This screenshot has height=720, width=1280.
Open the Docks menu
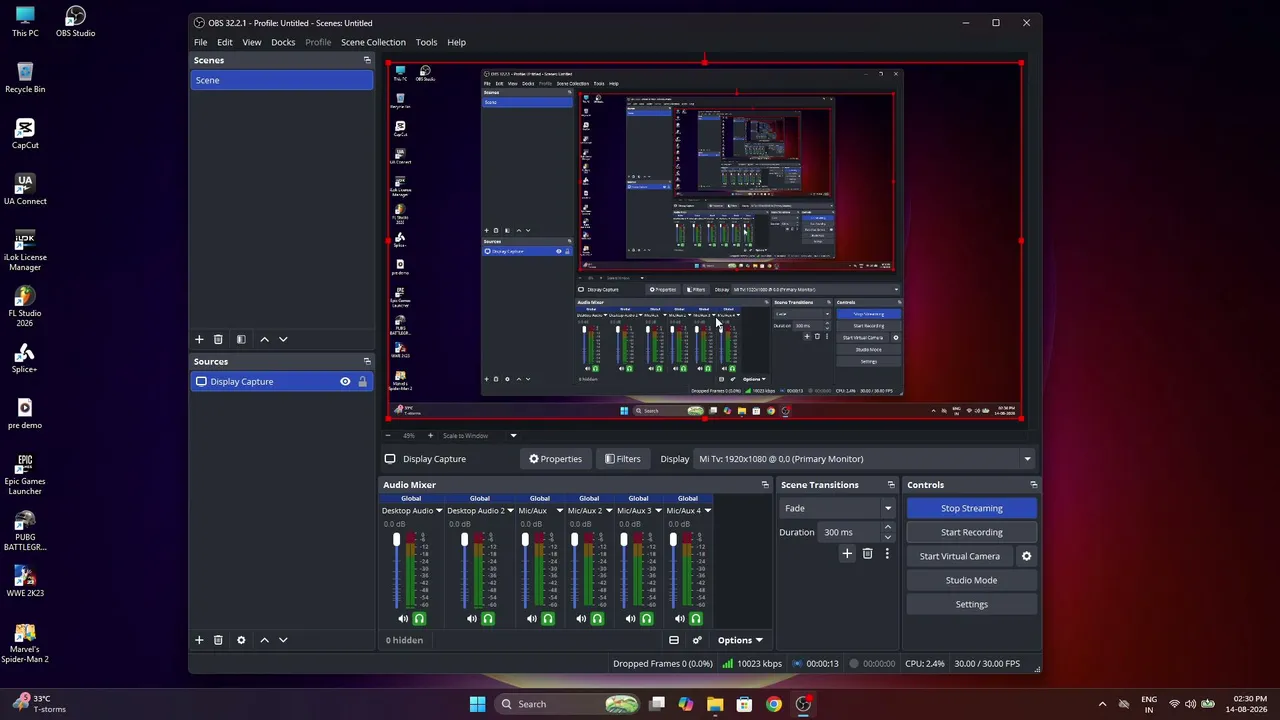pyautogui.click(x=283, y=42)
